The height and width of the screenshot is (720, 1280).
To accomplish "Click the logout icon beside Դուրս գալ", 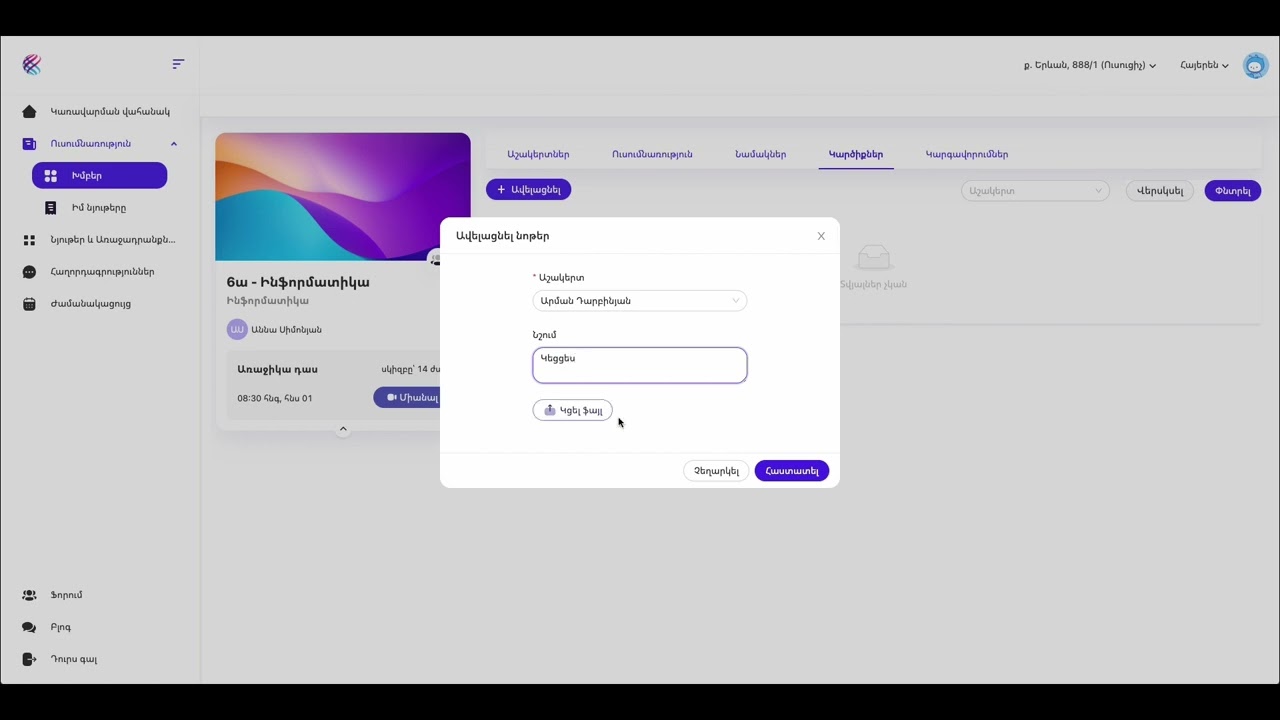I will 29,659.
